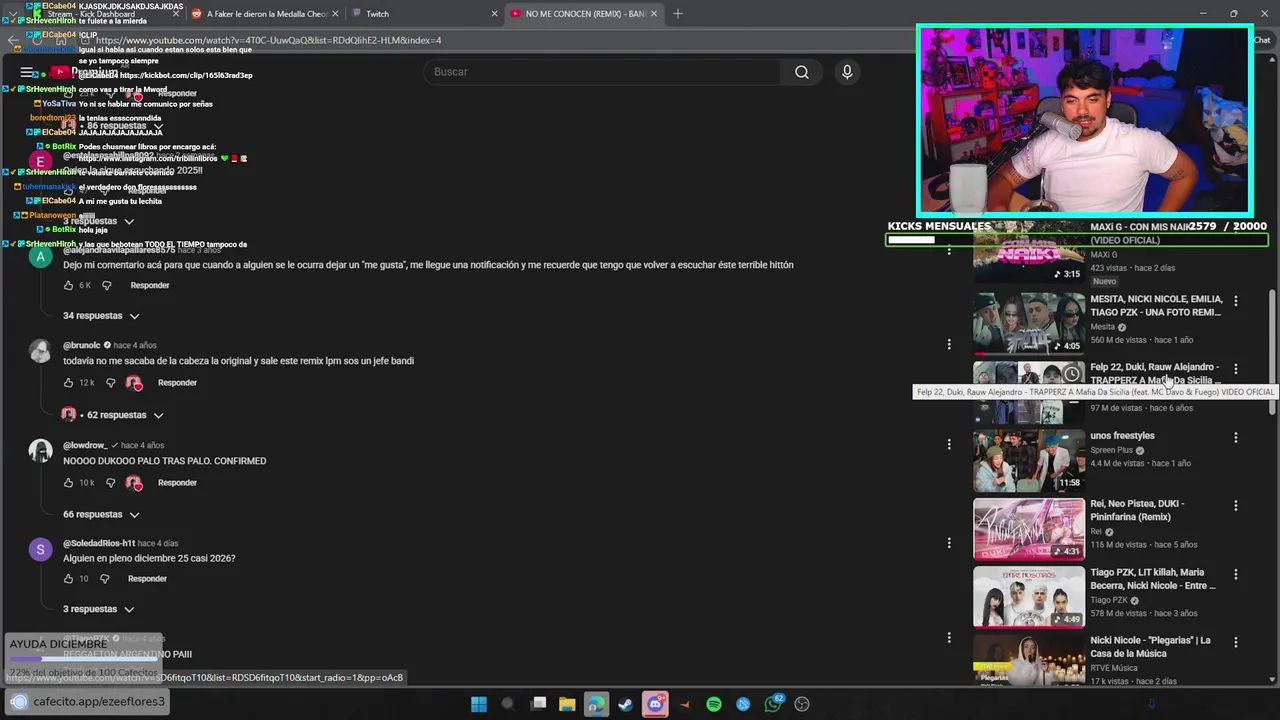Click Responder on the @brunolc comment

pyautogui.click(x=177, y=383)
